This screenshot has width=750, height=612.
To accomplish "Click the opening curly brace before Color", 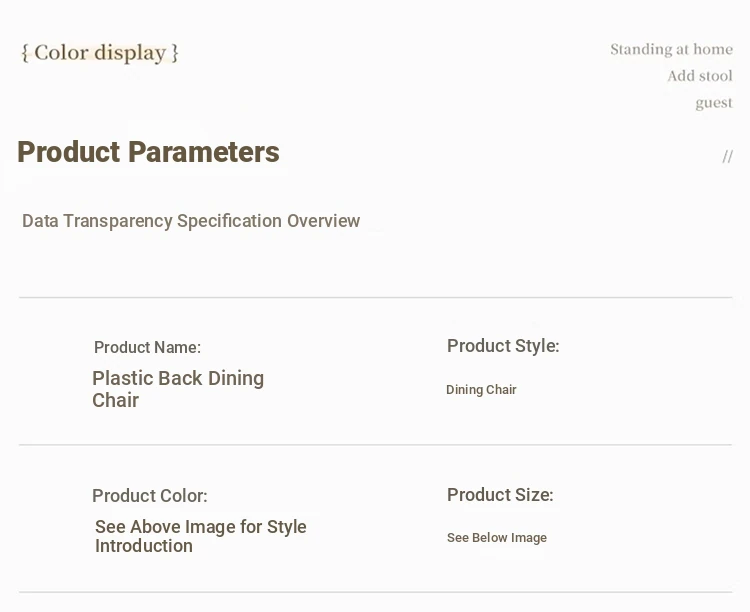I will [25, 53].
